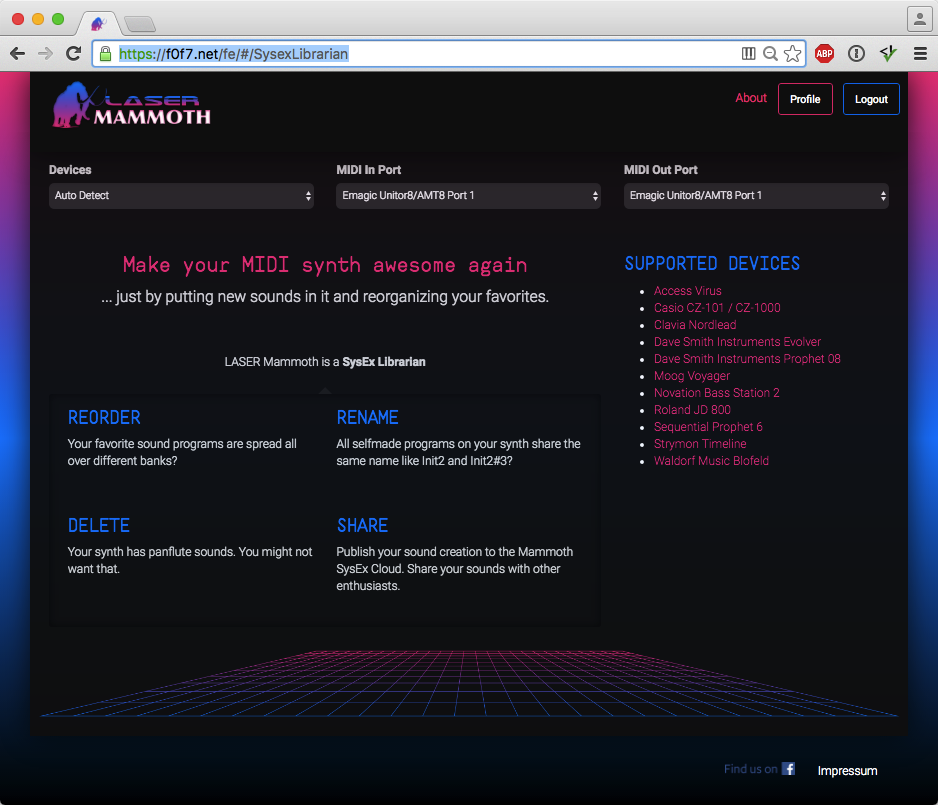Click the circular info extension icon
This screenshot has width=938, height=805.
[x=856, y=54]
